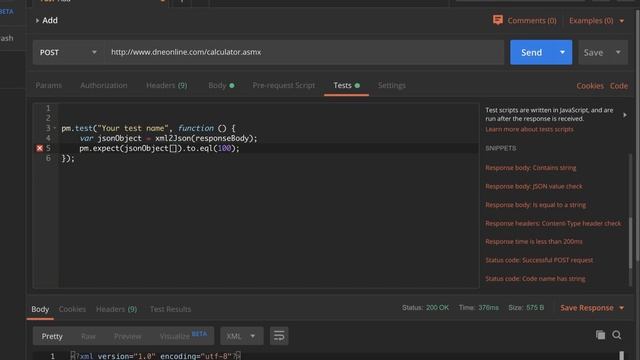This screenshot has width=640, height=360.
Task: Click the blue Send button
Action: pos(532,52)
